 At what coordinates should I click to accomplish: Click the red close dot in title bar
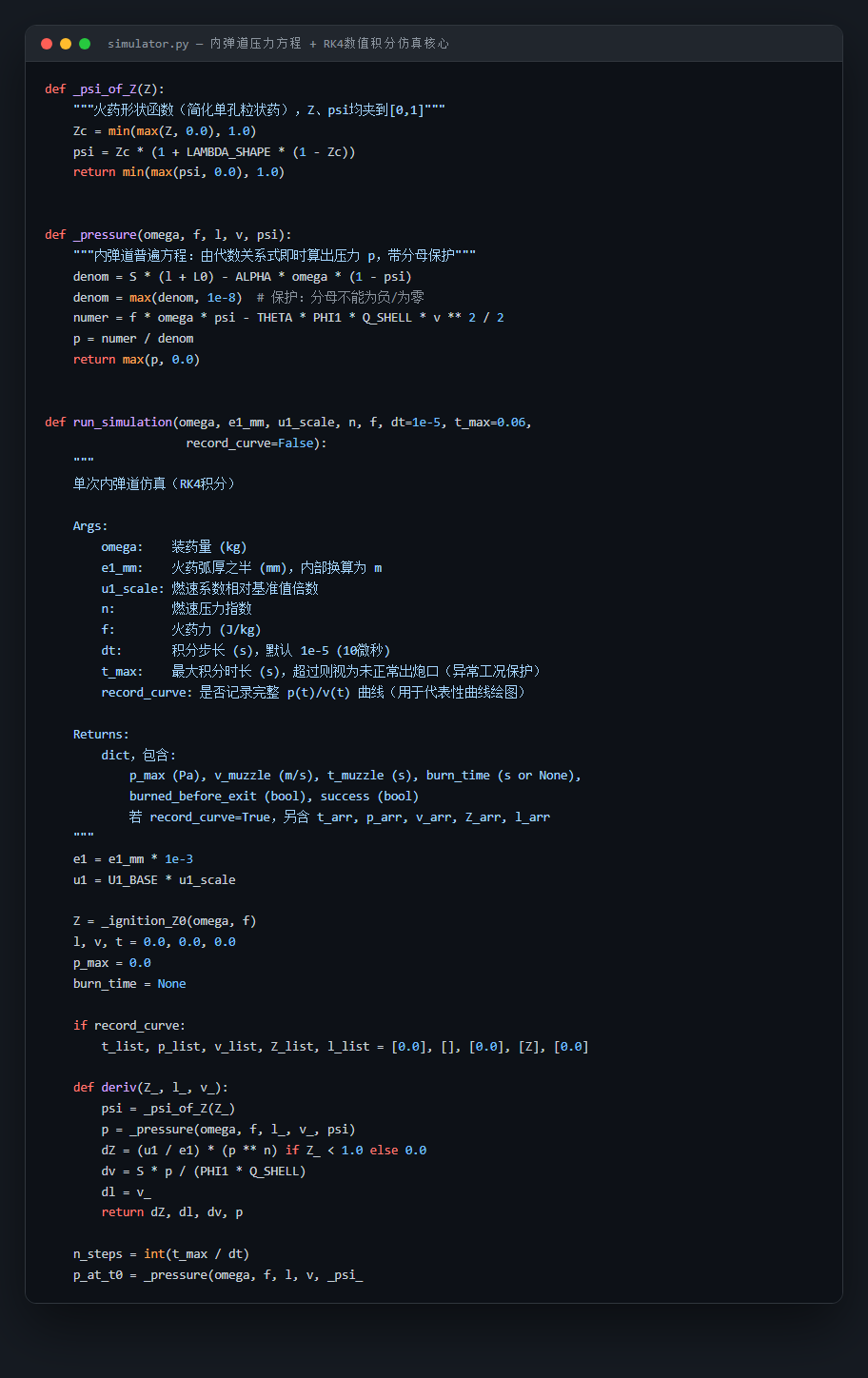[x=47, y=44]
